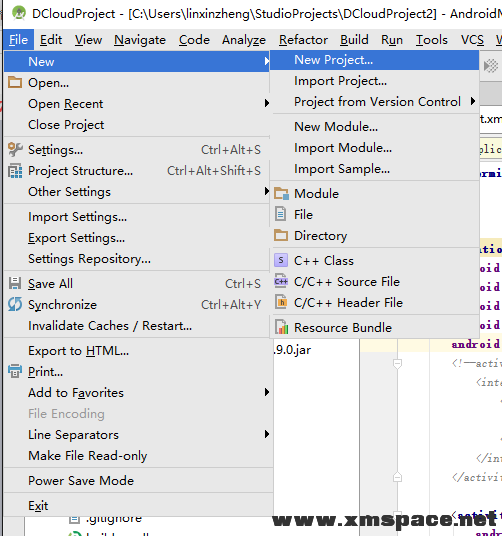Click the .9.0.jar entry in project tree

click(x=293, y=350)
